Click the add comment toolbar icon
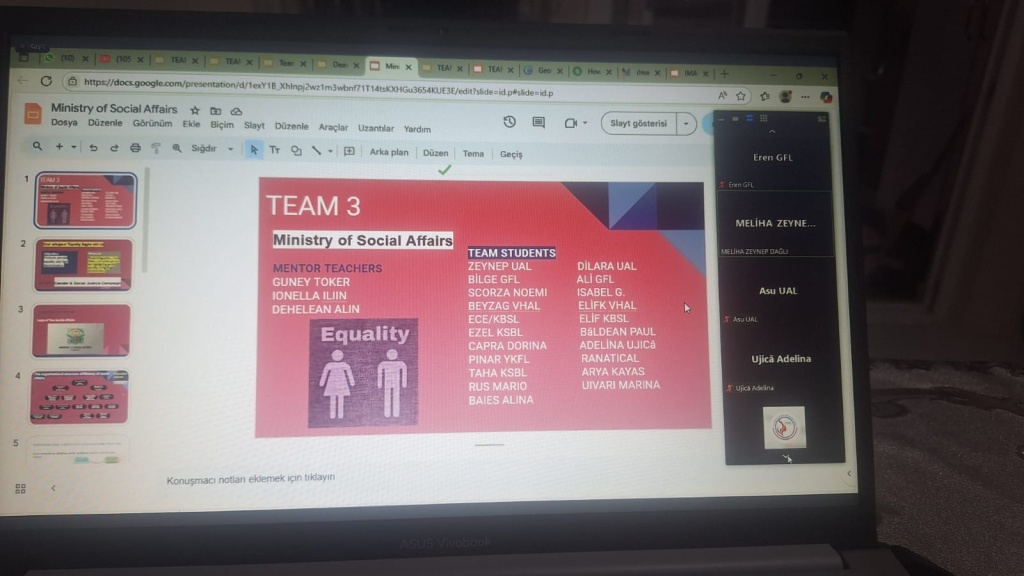 pos(349,152)
